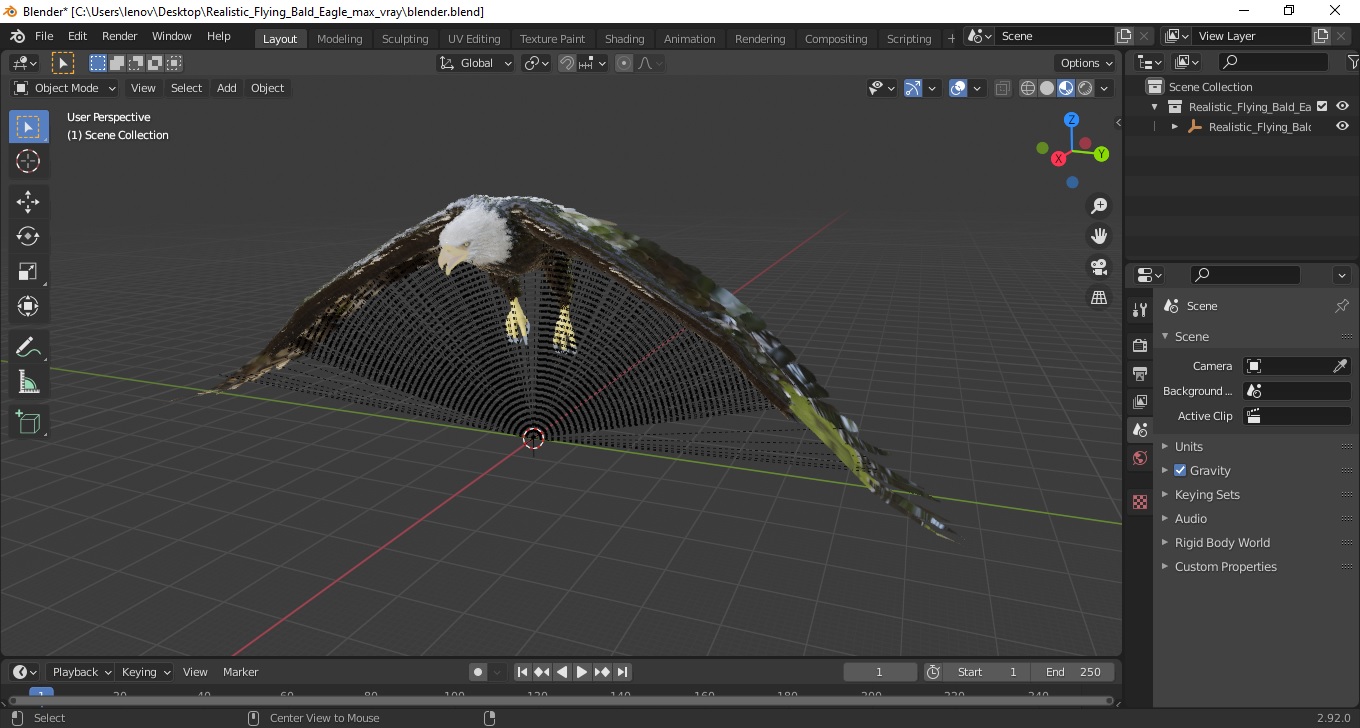Open the Scene properties tab
Screen dimensions: 1360x728
coord(1139,430)
